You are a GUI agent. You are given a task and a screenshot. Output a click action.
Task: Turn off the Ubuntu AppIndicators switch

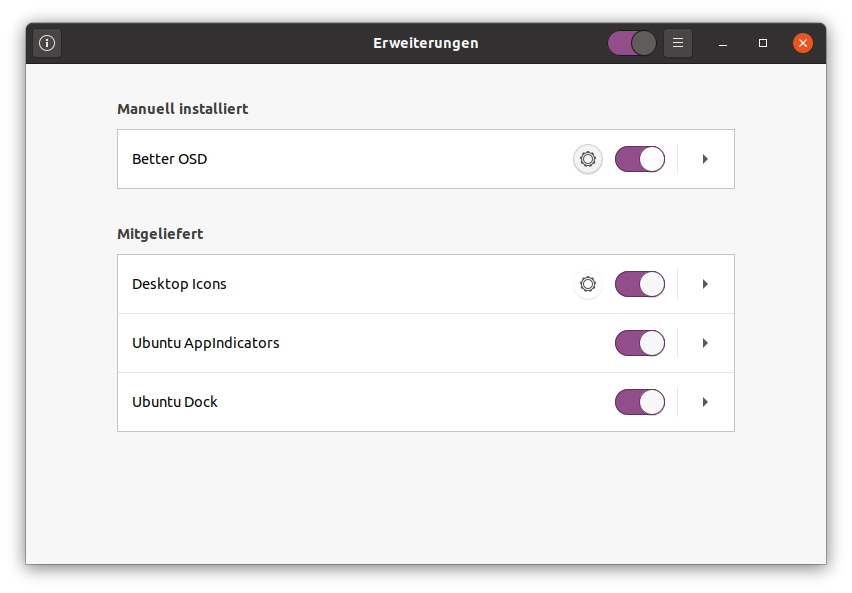pyautogui.click(x=640, y=343)
